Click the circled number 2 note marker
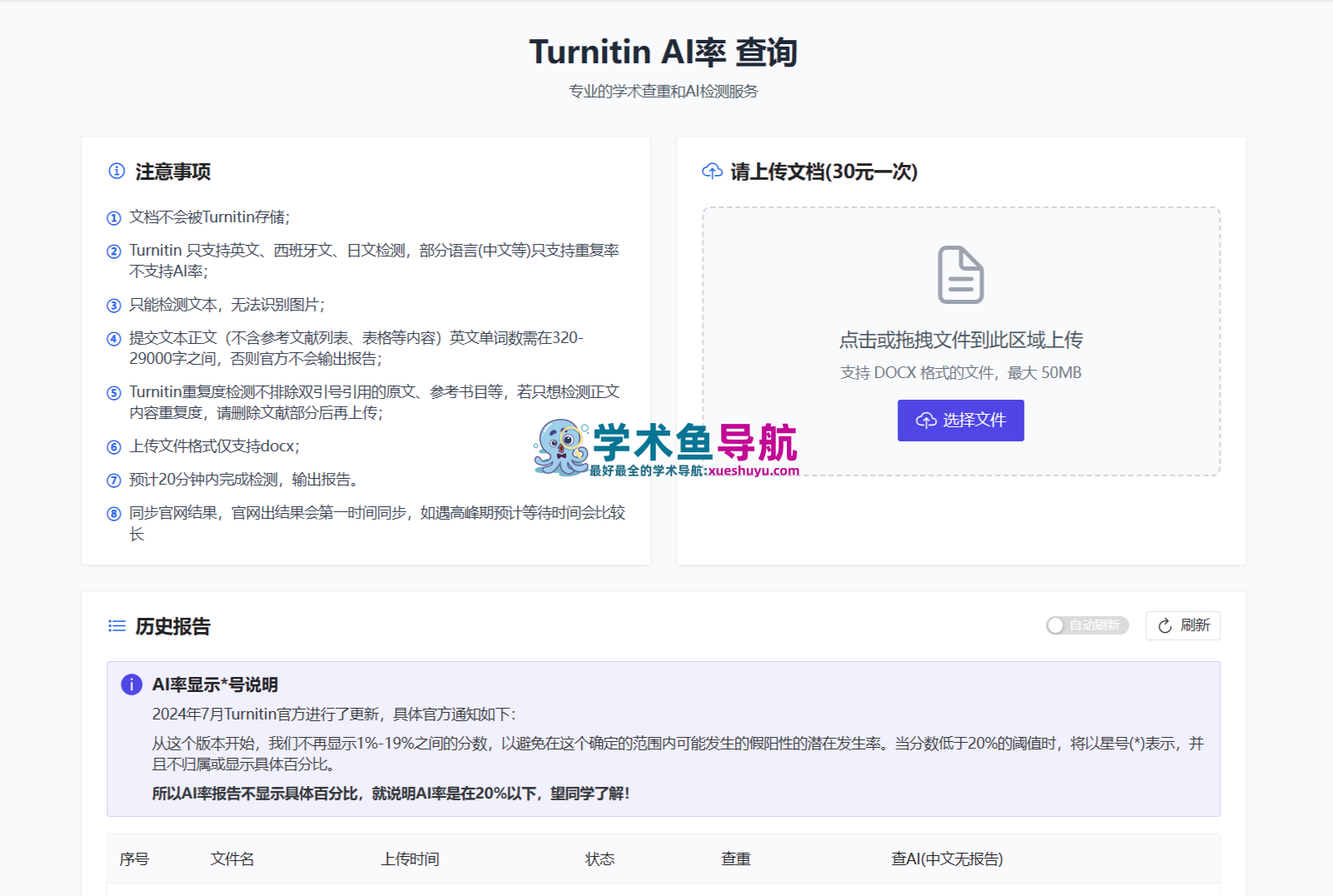 114,251
